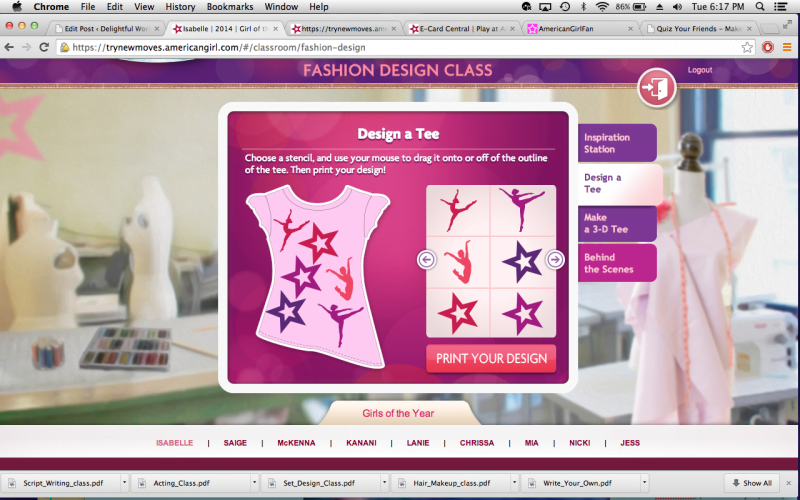
Task: Select JESS in the girls list
Action: coord(630,443)
